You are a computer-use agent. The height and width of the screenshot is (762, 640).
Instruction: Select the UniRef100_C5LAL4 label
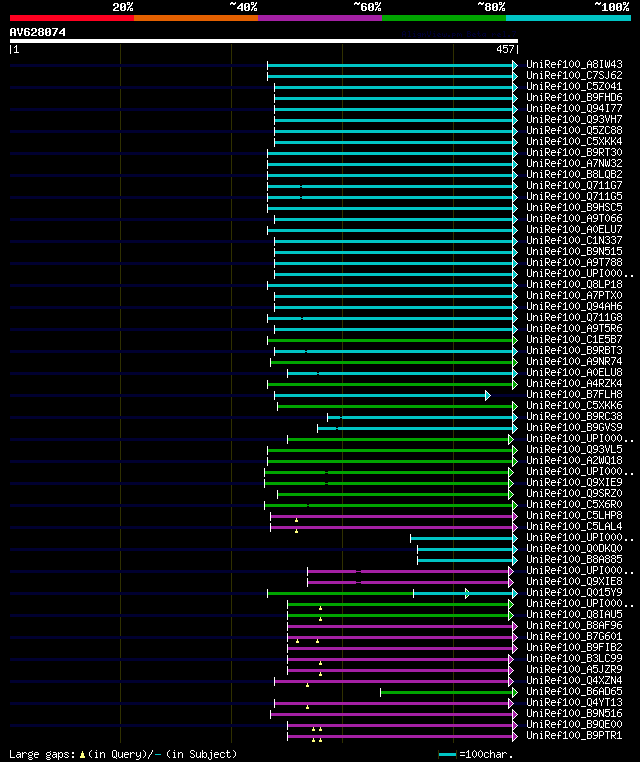click(x=574, y=526)
